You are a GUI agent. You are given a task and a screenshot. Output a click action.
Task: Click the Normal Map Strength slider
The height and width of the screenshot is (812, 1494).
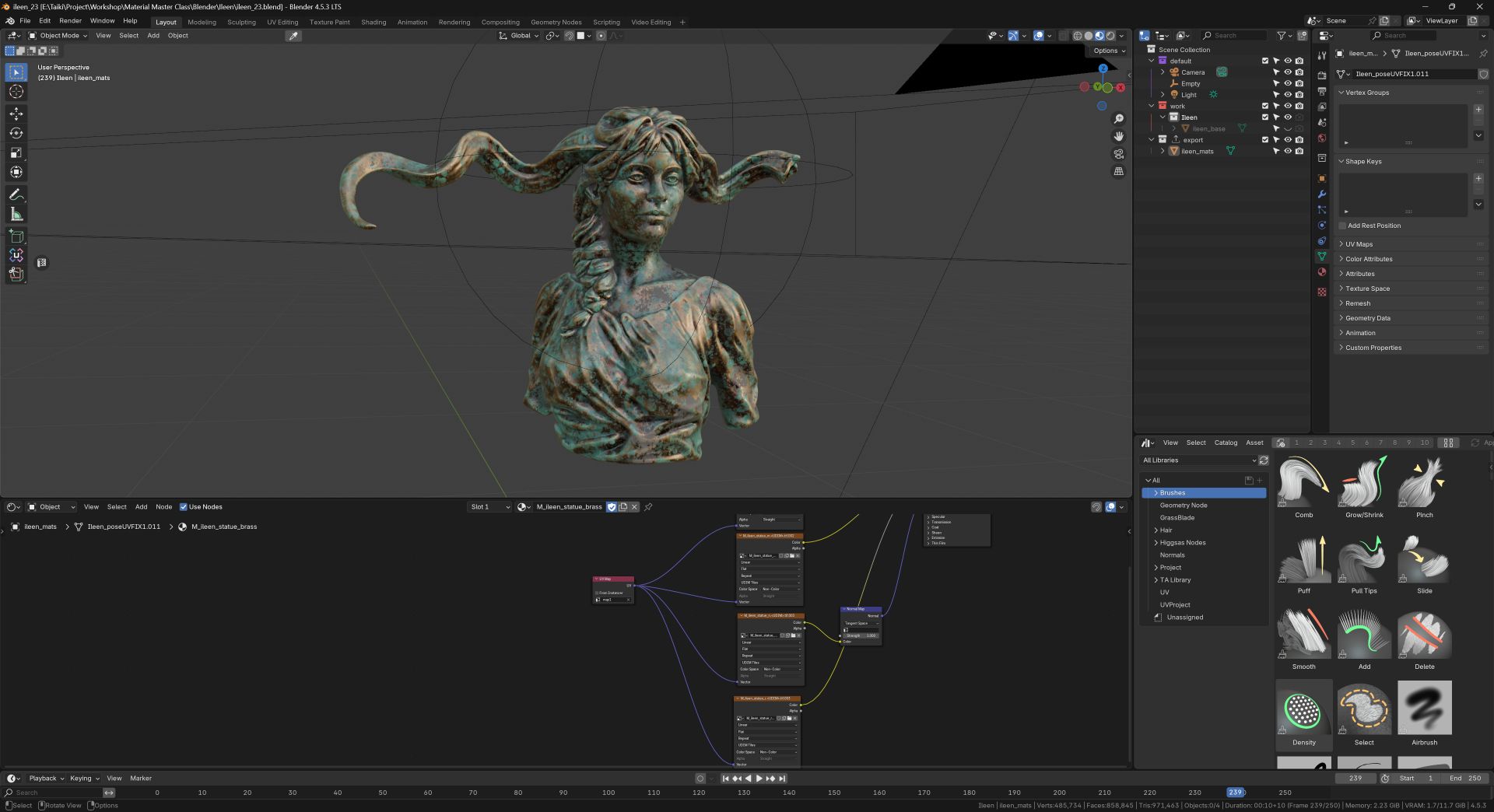(861, 635)
